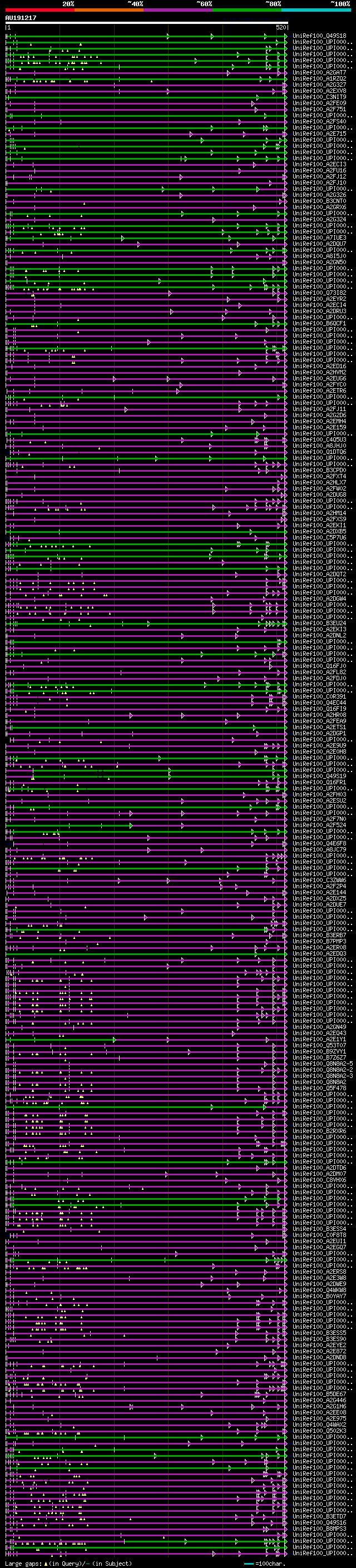Screen dimensions: 356x1568
Task: Open hit UniRef100_A2E144
Action: pos(319,892)
